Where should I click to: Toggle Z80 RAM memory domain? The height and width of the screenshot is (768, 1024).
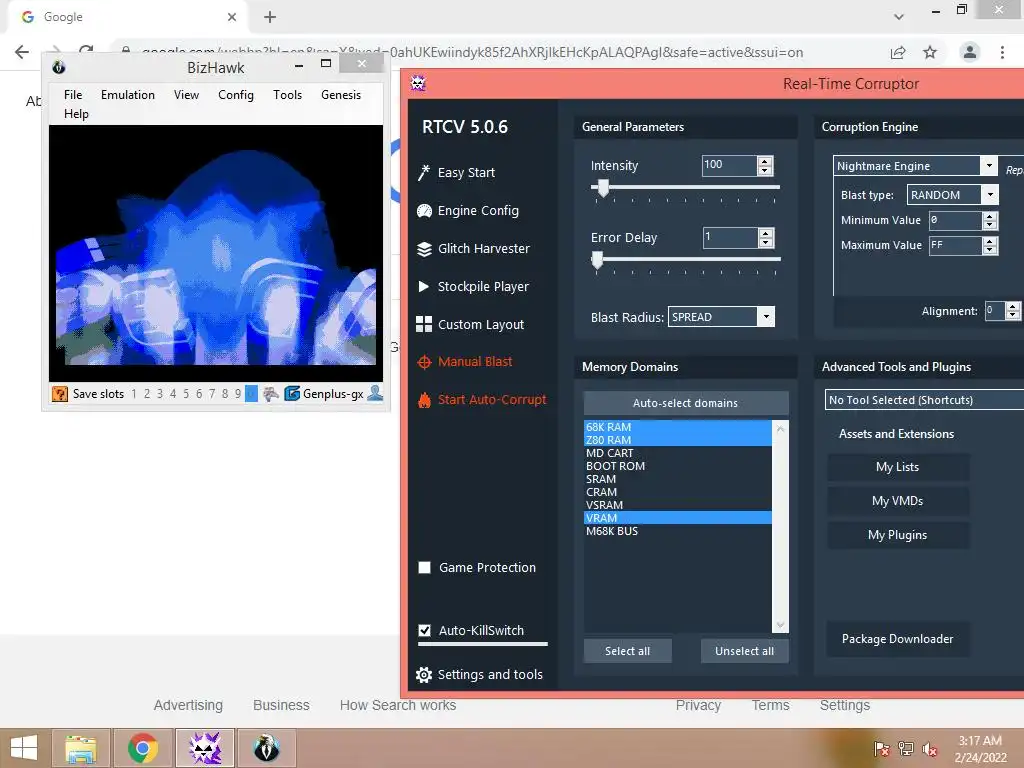(677, 440)
